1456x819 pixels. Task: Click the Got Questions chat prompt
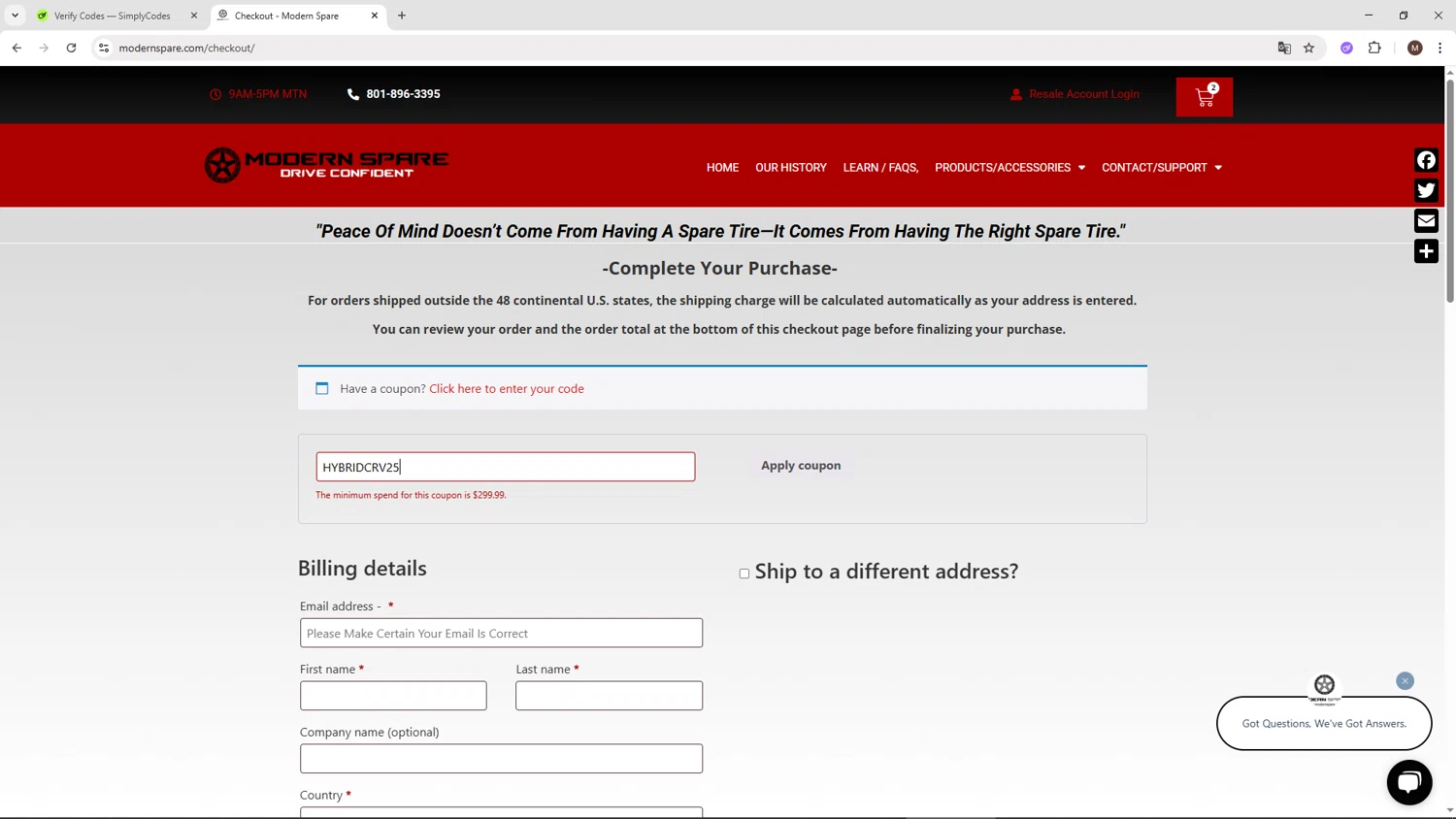(1324, 723)
